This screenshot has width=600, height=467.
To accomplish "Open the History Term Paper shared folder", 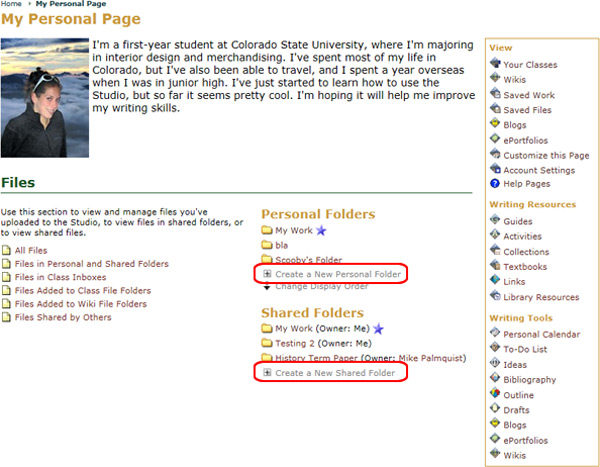I will 340,358.
